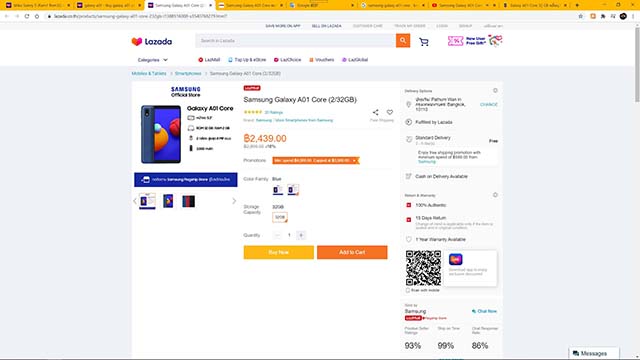Click the orange search magnifier button
640x360 pixels.
pyautogui.click(x=402, y=40)
